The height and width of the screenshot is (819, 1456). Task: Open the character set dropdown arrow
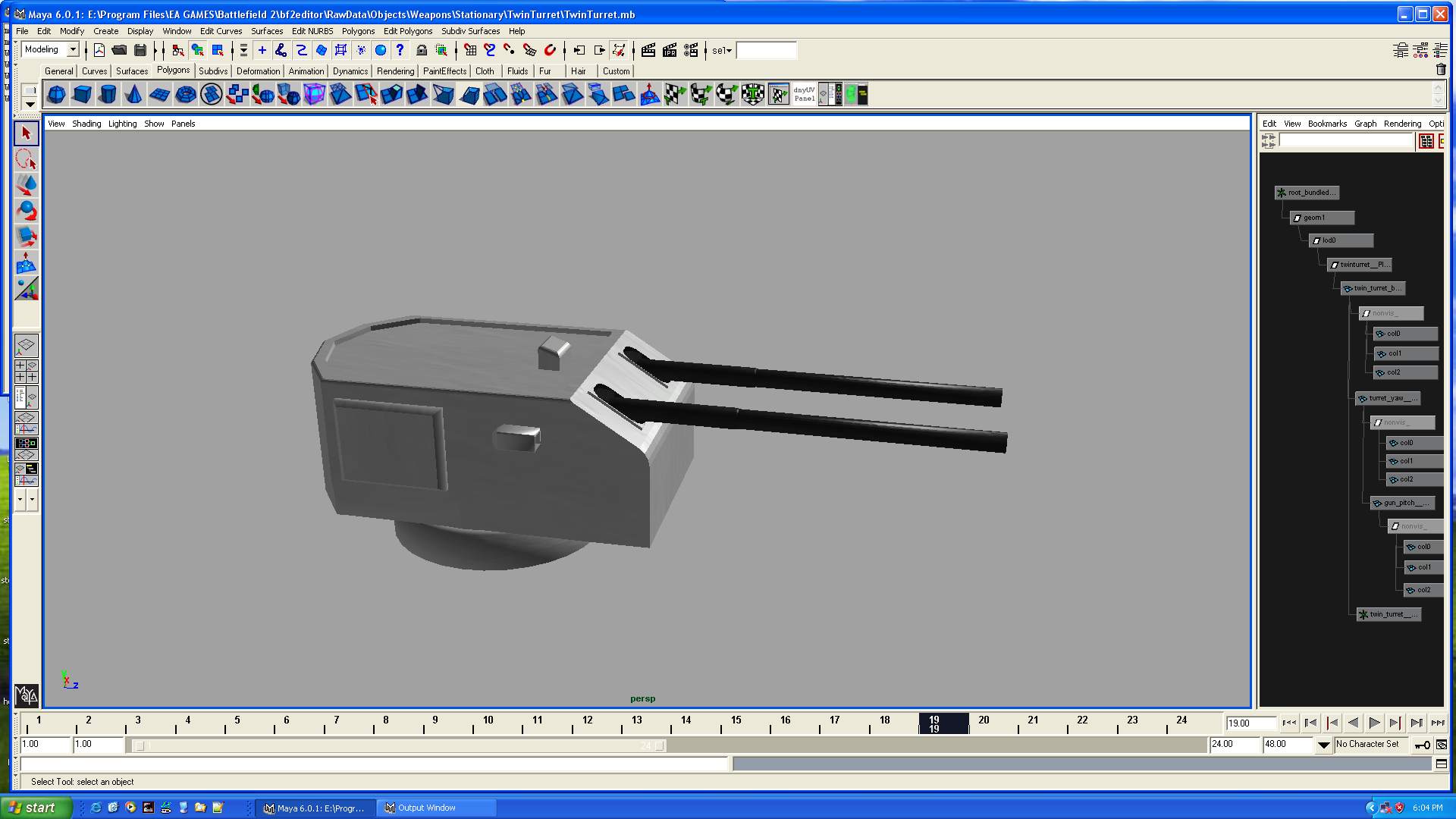[1323, 745]
